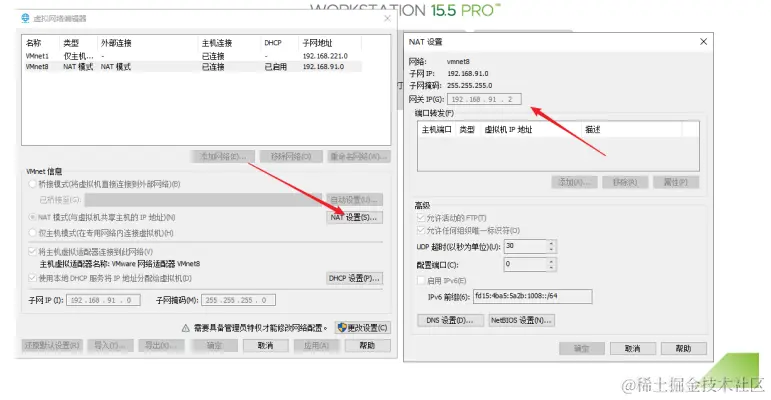Open the 已桥接至 dropdown list
The width and height of the screenshot is (771, 400).
point(203,199)
